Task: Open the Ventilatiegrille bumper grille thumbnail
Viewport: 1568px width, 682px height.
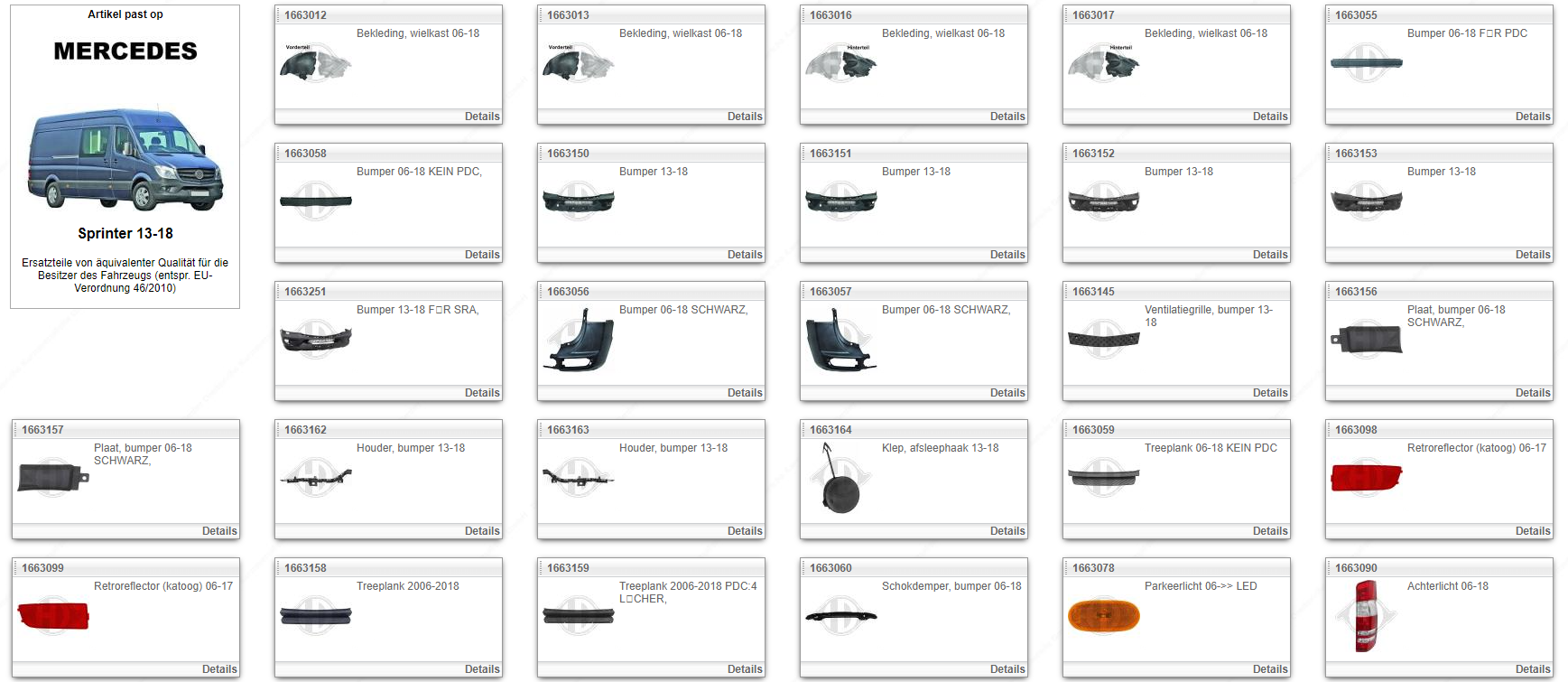Action: point(1103,340)
